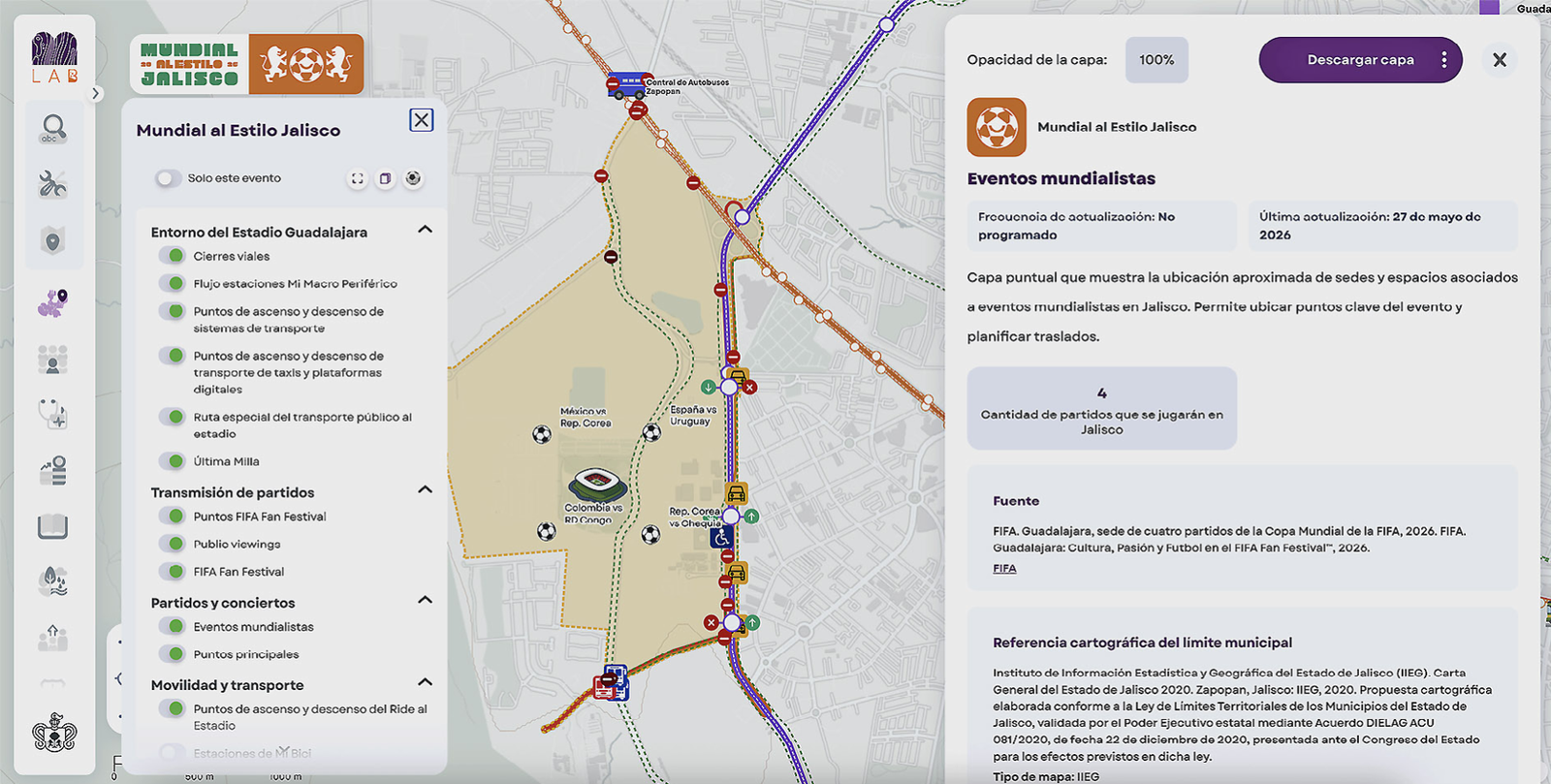This screenshot has width=1551, height=784.
Task: Toggle Solo este evento switch
Action: [x=168, y=178]
